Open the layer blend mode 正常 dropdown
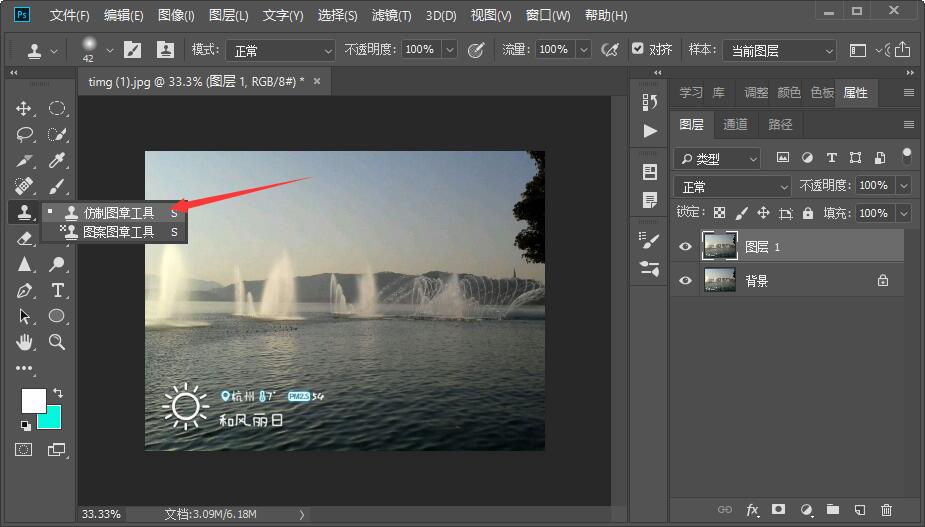Viewport: 925px width, 527px height. point(732,186)
